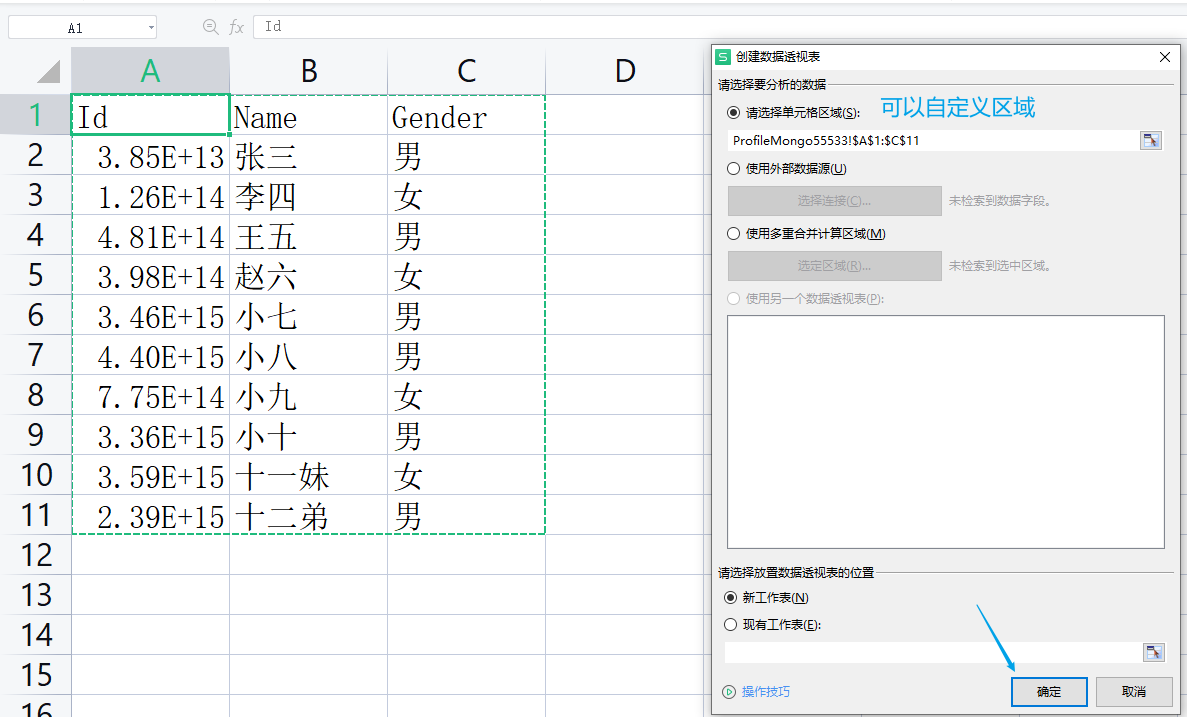Select row 1 header
1187x717 pixels.
36,114
